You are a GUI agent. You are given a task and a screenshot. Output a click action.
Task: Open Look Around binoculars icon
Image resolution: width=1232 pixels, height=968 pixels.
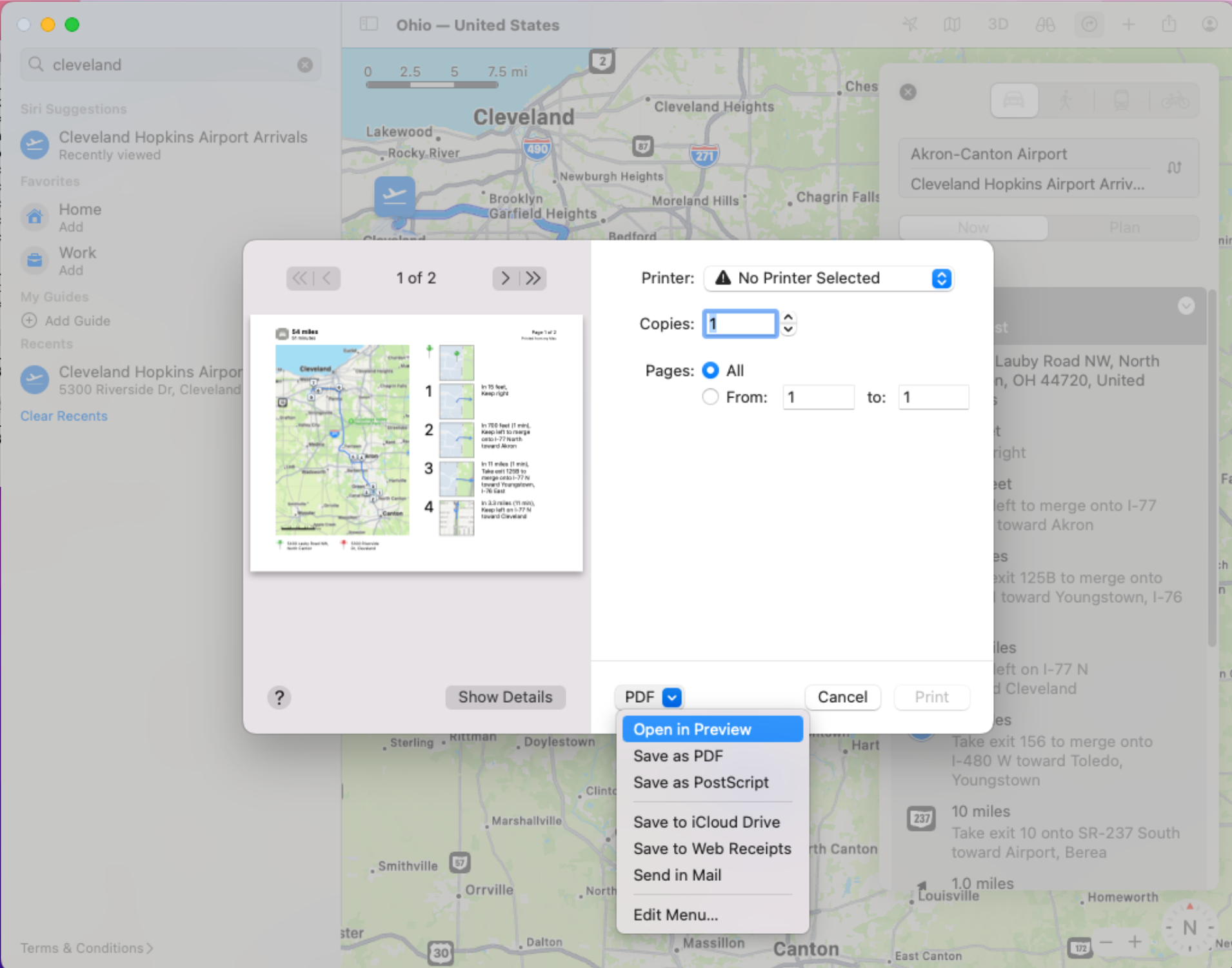(x=1045, y=25)
